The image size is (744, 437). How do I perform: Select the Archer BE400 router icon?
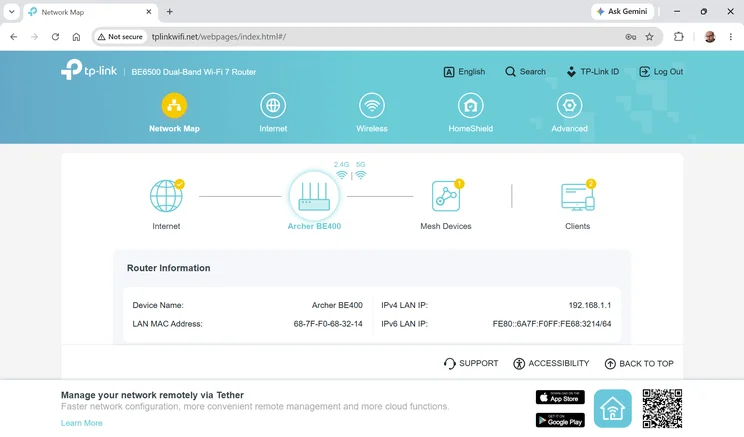(314, 196)
